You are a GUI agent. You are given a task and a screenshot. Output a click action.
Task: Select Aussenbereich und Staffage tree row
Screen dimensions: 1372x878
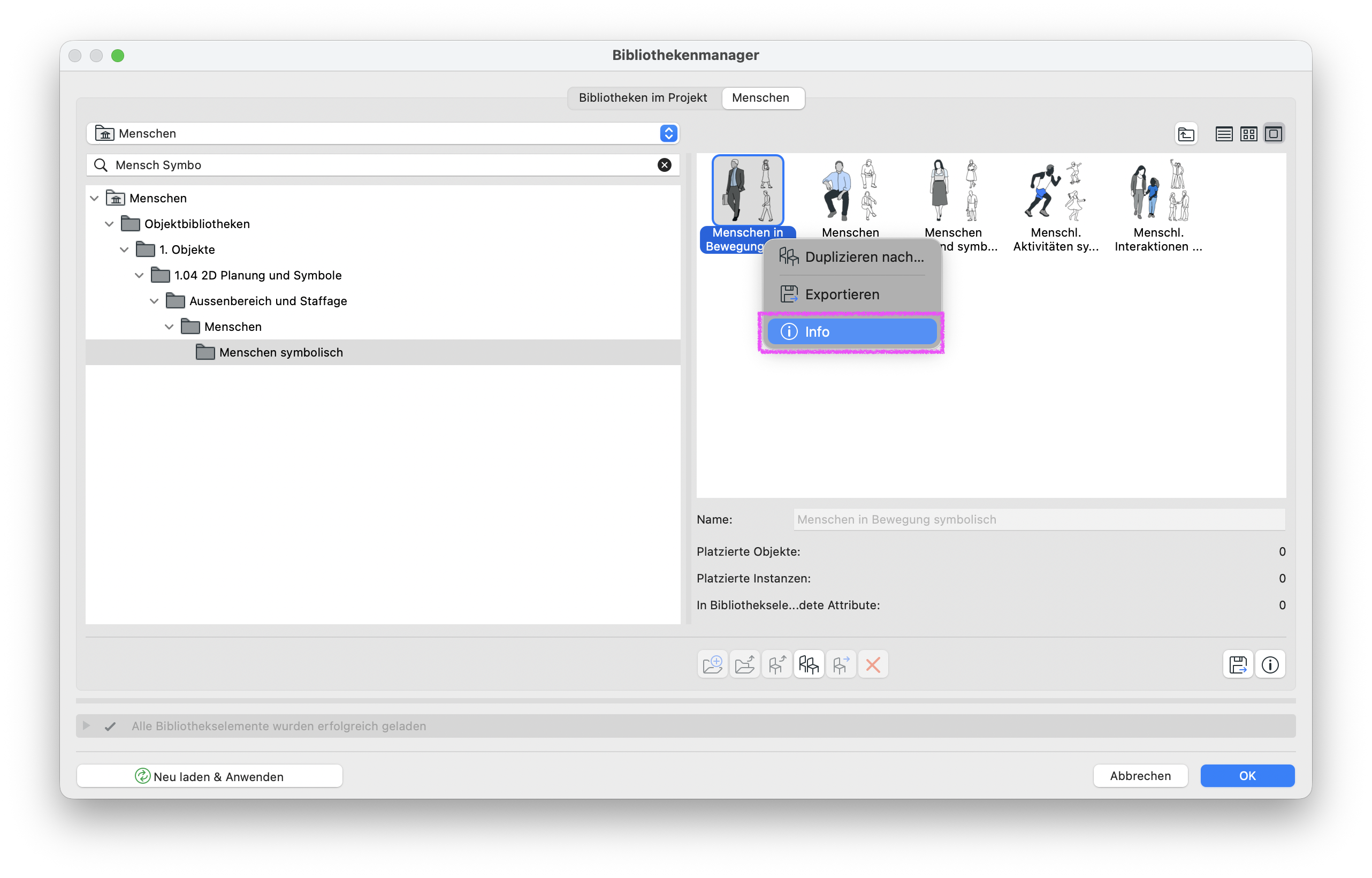383,301
